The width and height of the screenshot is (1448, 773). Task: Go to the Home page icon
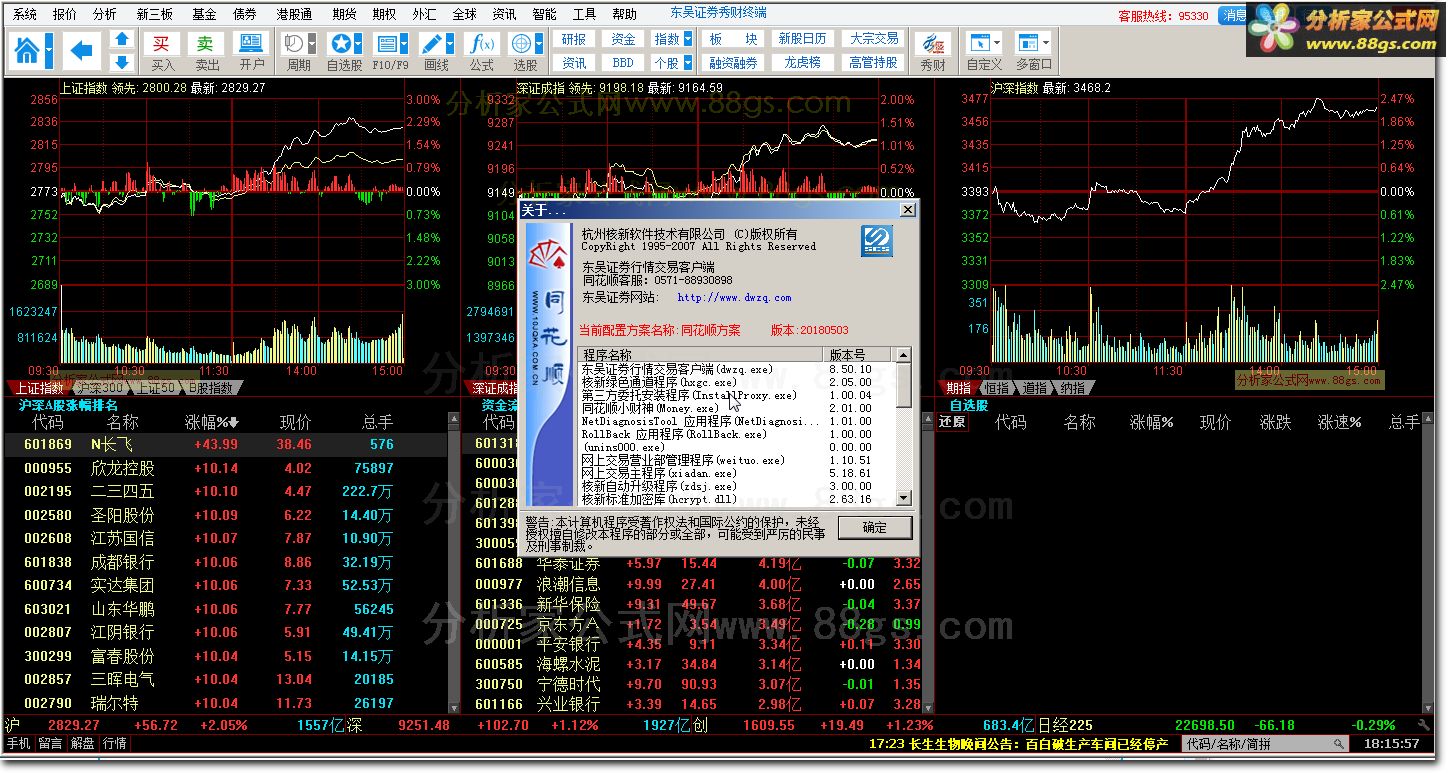point(27,50)
